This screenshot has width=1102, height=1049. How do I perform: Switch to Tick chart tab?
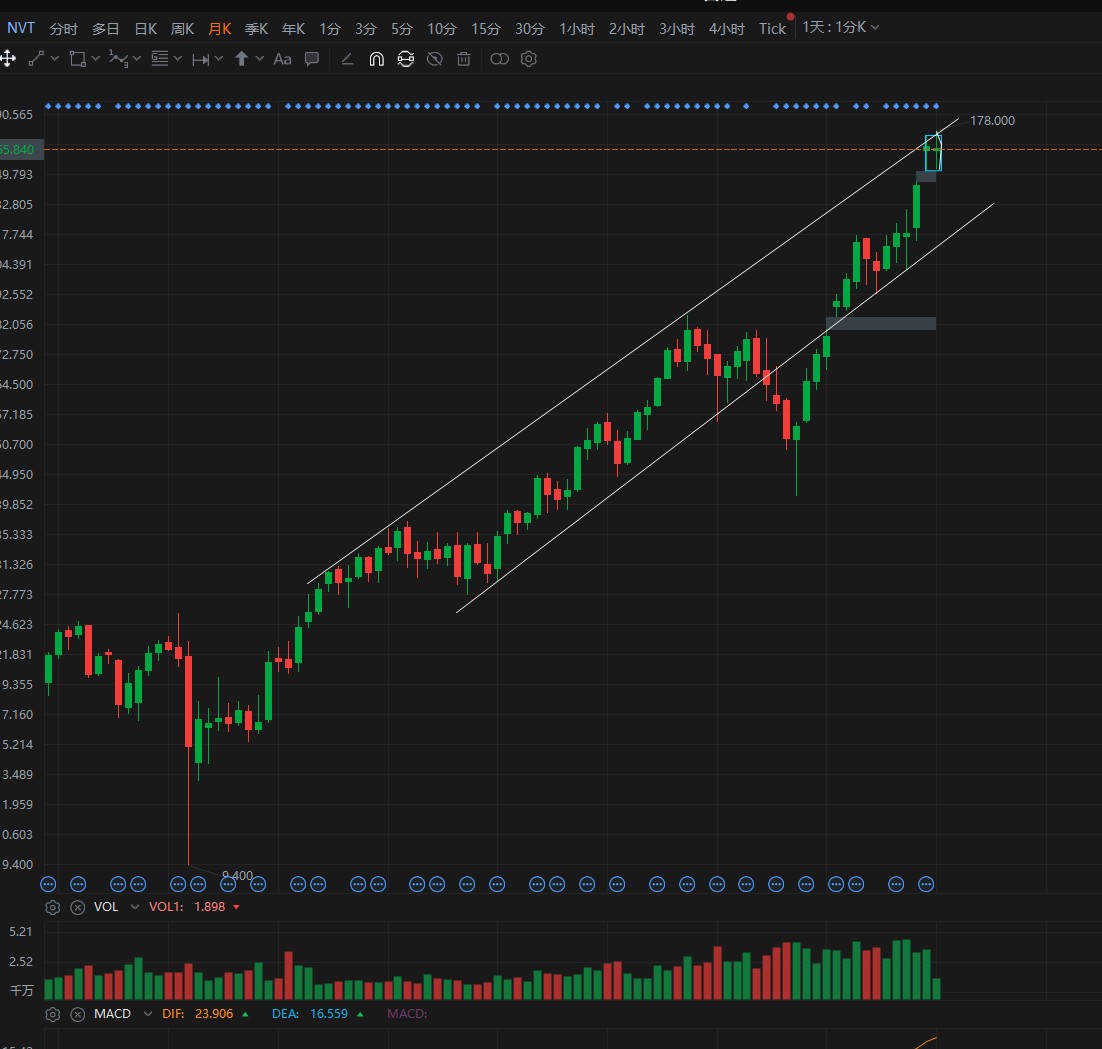coord(772,29)
